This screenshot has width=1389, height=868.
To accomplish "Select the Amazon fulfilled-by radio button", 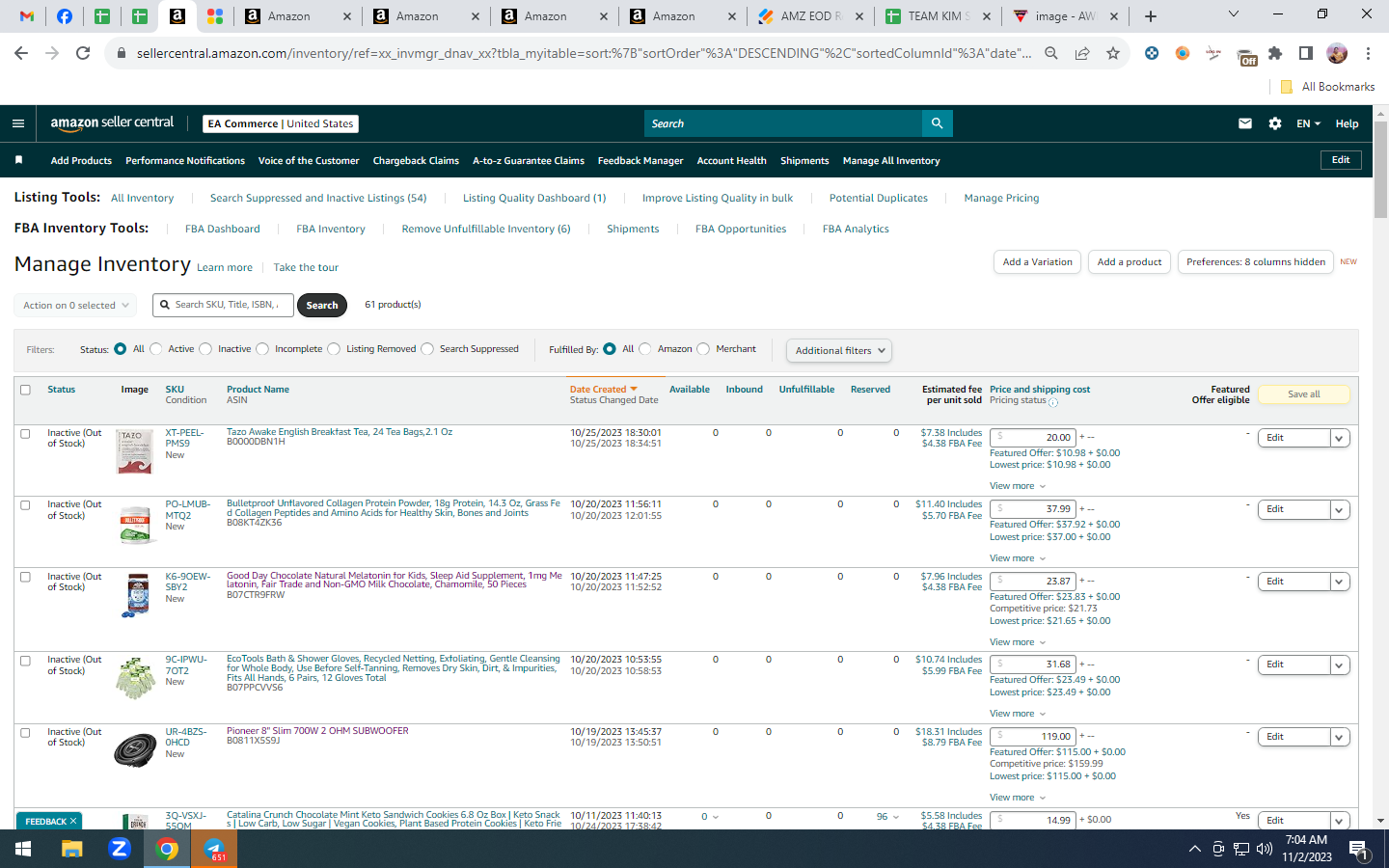I will (645, 349).
